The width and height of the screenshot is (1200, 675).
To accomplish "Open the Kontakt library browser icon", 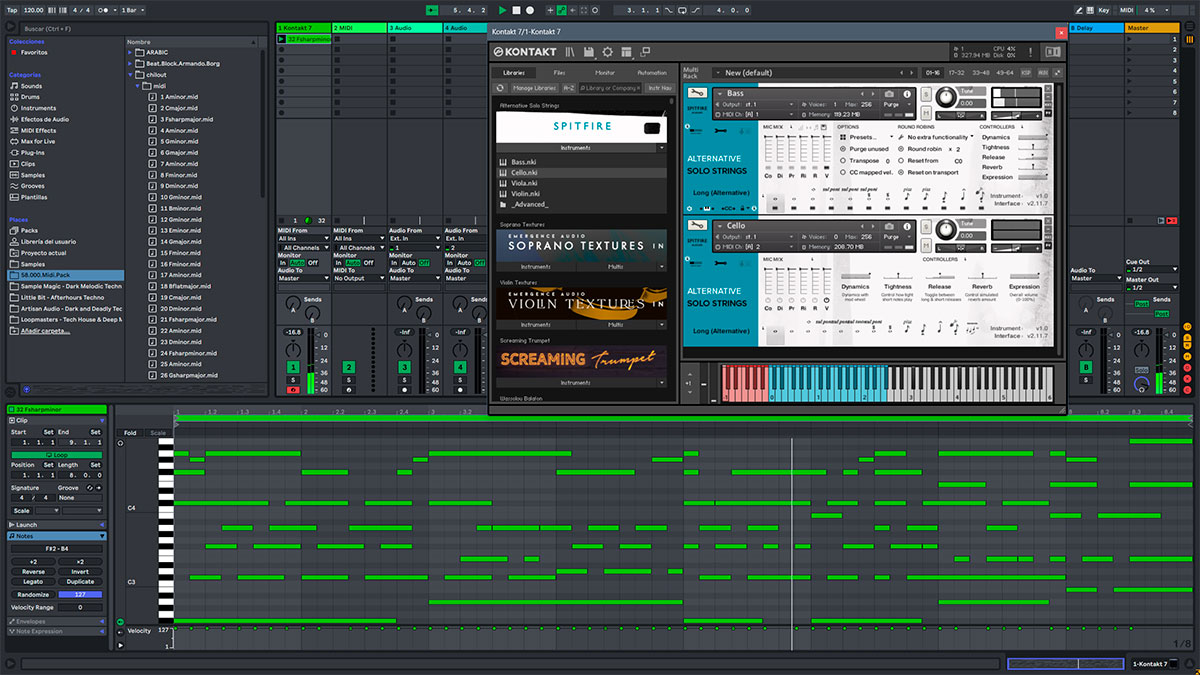I will [570, 51].
